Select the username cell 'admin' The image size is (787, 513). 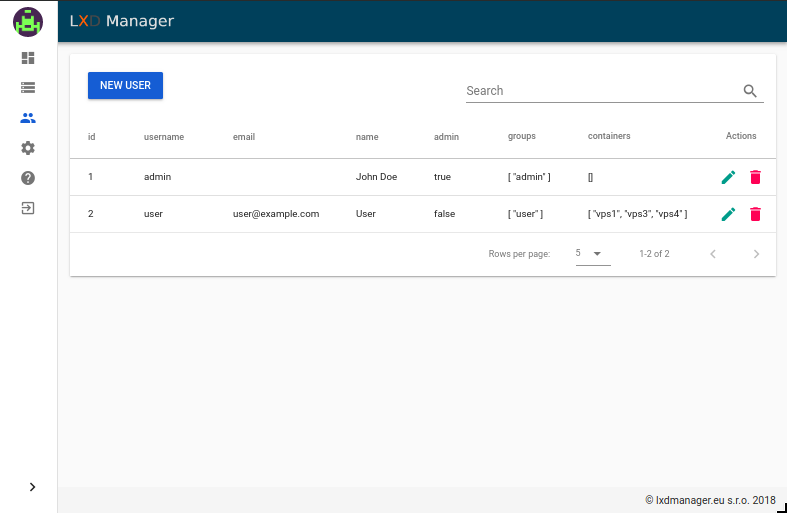click(x=158, y=177)
